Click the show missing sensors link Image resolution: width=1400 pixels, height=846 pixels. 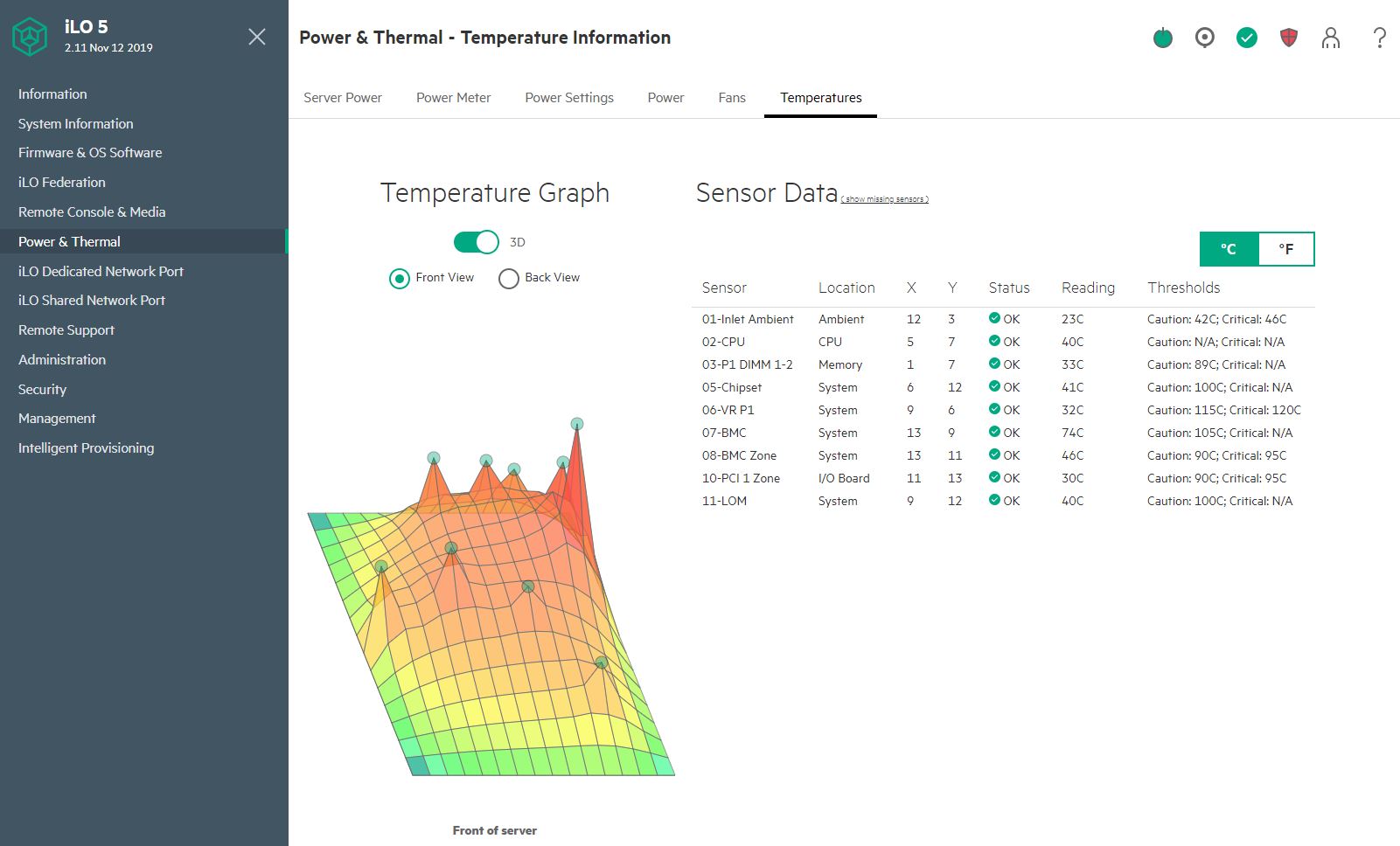pos(884,199)
